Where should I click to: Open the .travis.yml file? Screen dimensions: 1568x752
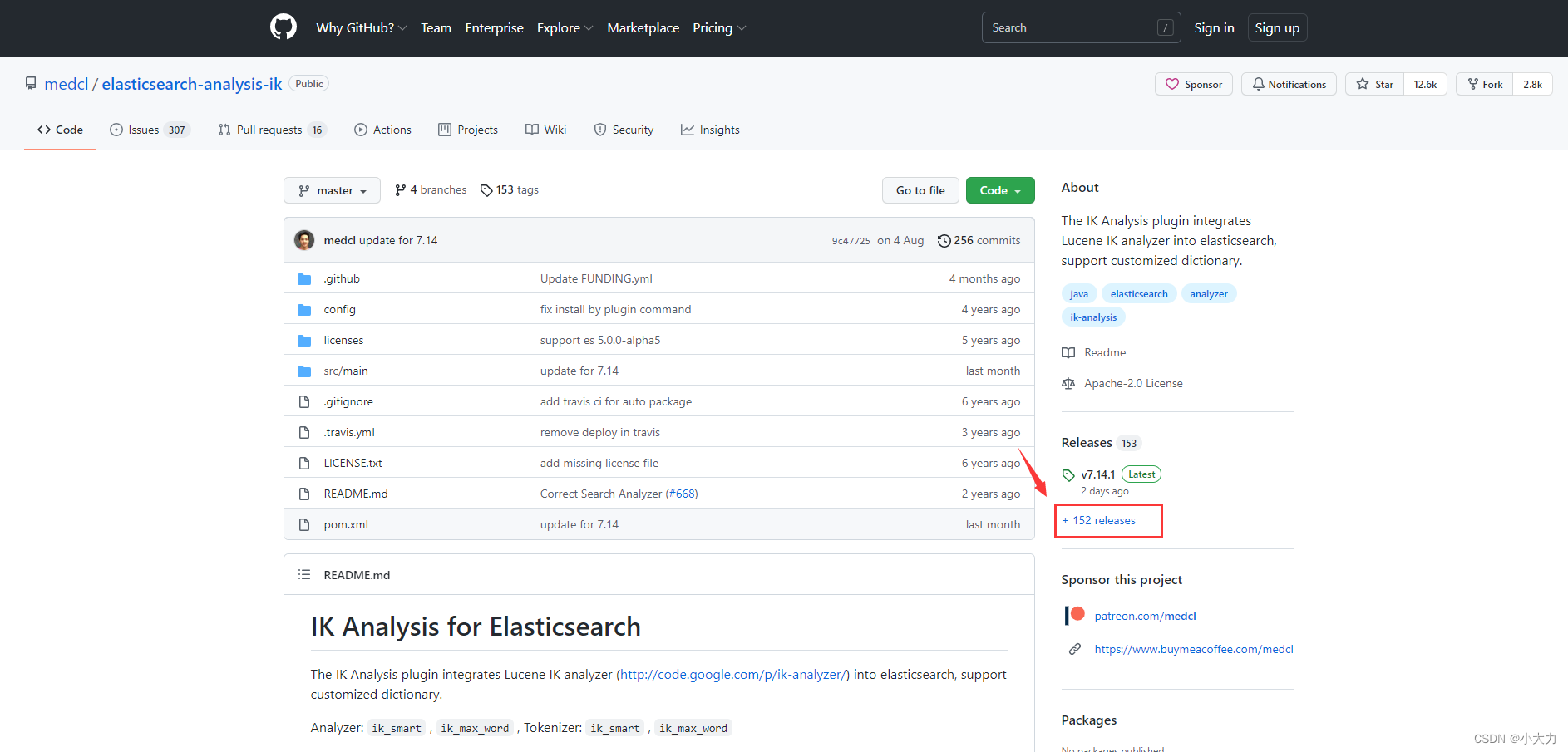coord(349,432)
